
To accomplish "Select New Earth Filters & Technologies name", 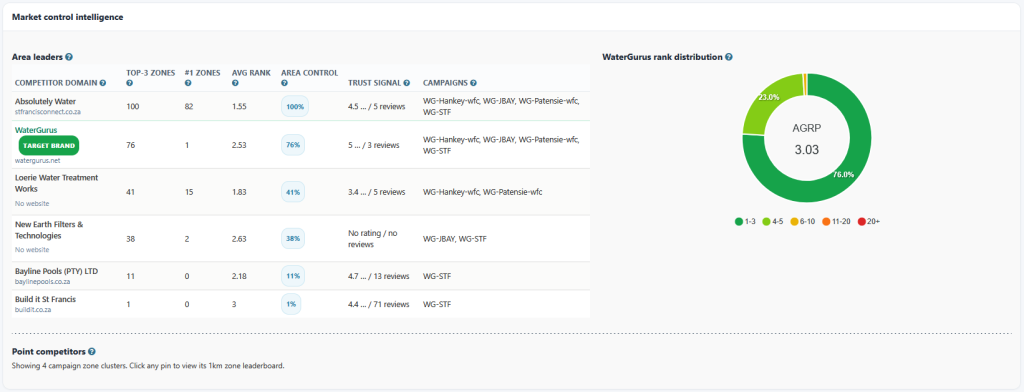I will (x=49, y=229).
